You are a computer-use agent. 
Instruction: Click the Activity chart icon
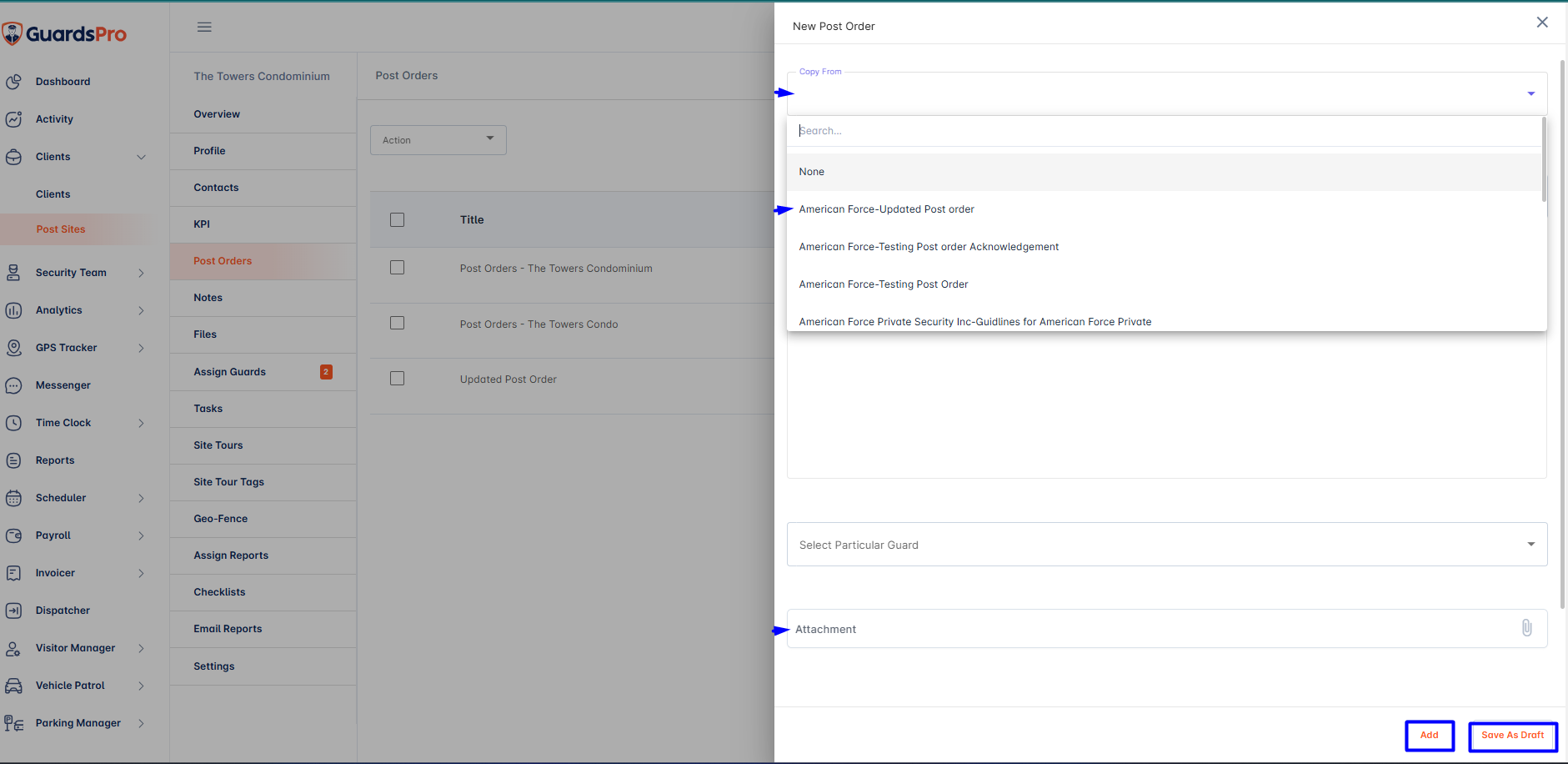click(13, 119)
